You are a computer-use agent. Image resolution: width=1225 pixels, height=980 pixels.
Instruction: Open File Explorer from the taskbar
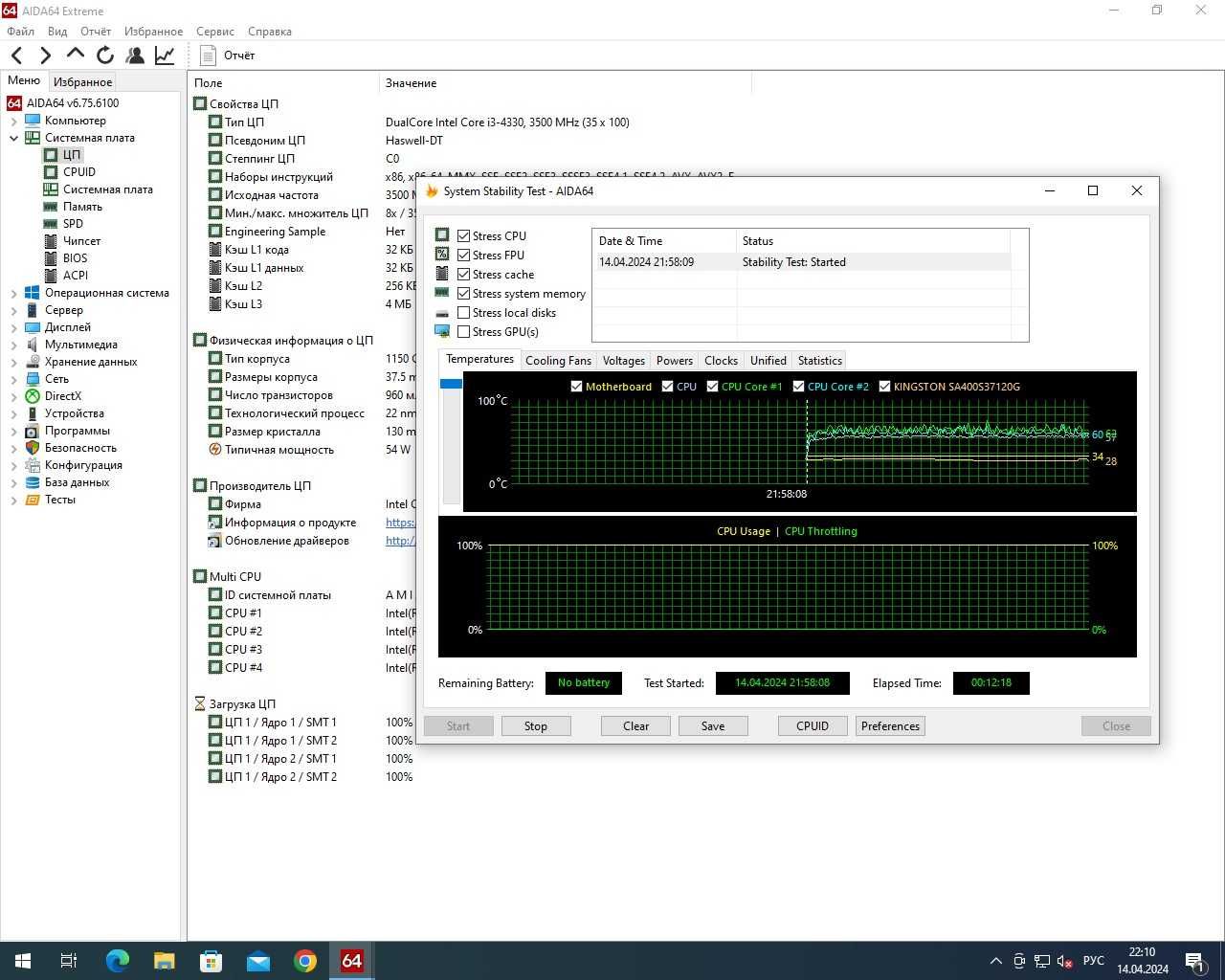pyautogui.click(x=164, y=961)
